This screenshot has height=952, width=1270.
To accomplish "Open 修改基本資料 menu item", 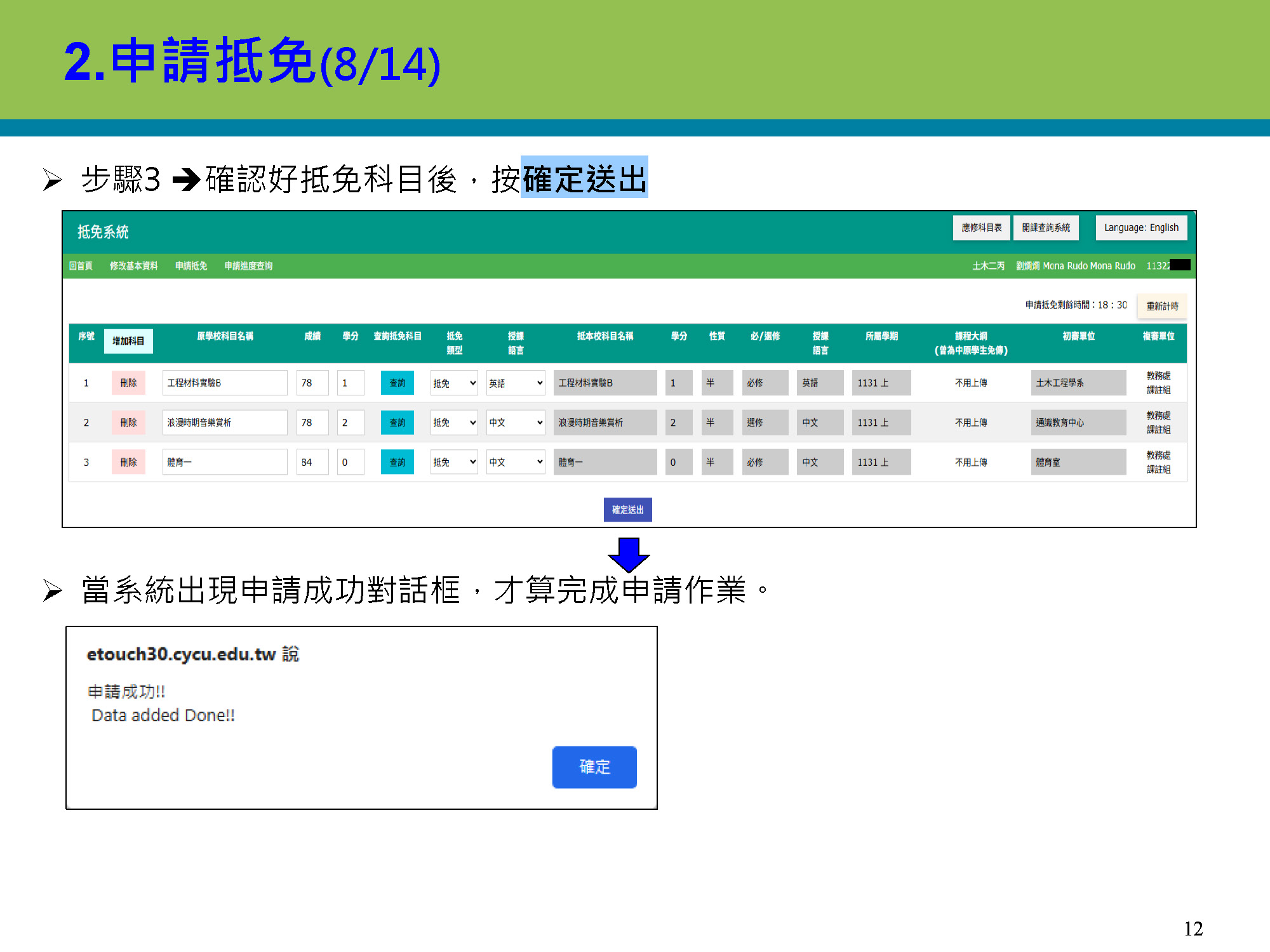I will 133,266.
